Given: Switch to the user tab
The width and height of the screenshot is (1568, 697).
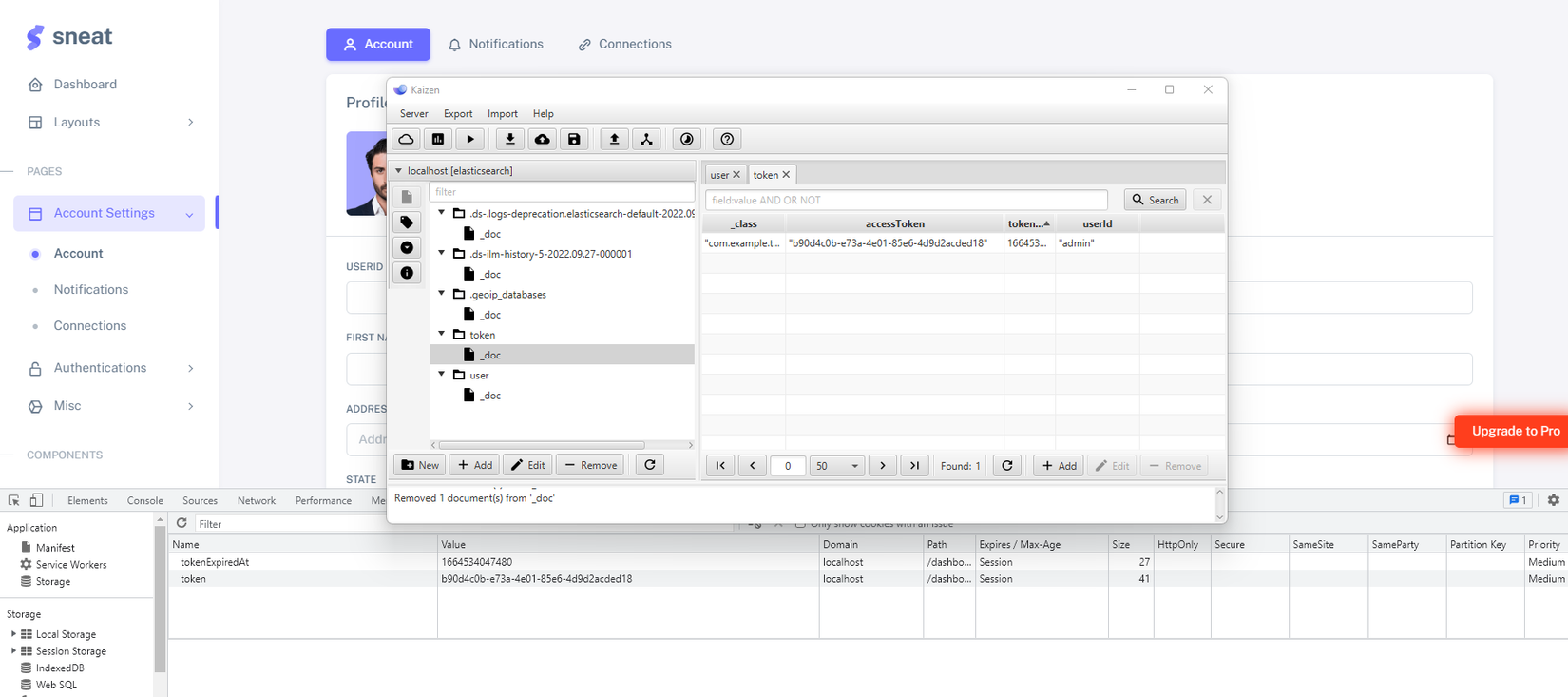Looking at the screenshot, I should [x=718, y=175].
